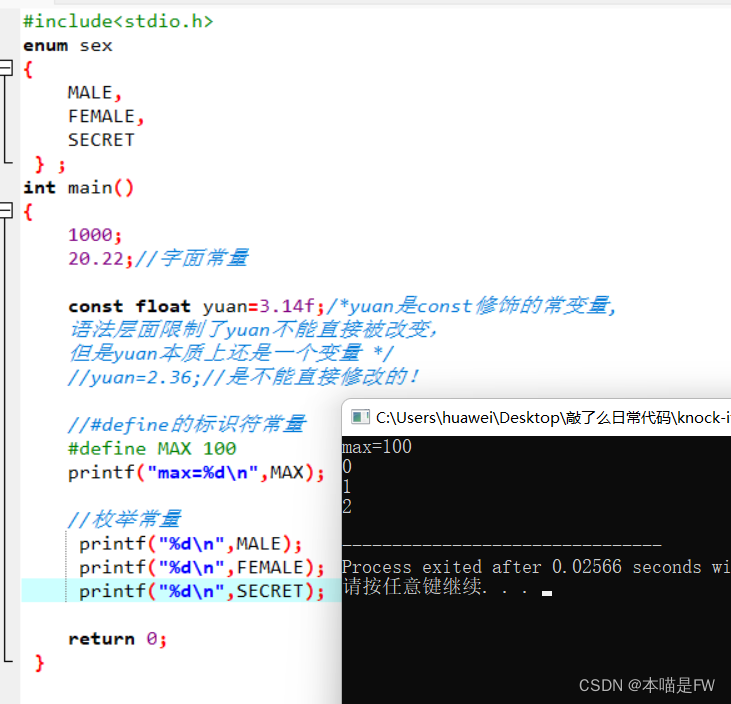Click the FEMALE enumerator in enum
Screen dimensions: 731x704
[x=102, y=116]
